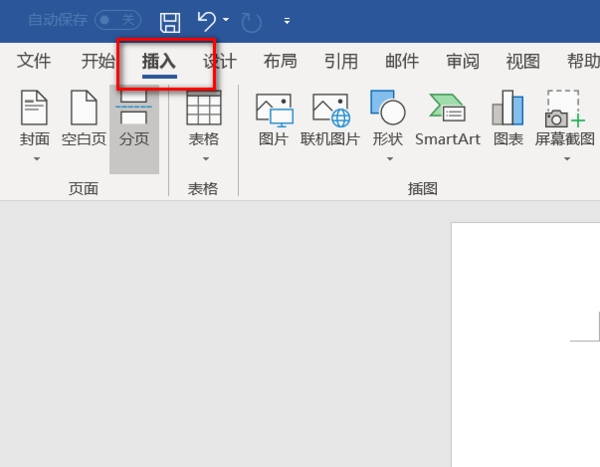Click the Undo arrow icon

207,21
